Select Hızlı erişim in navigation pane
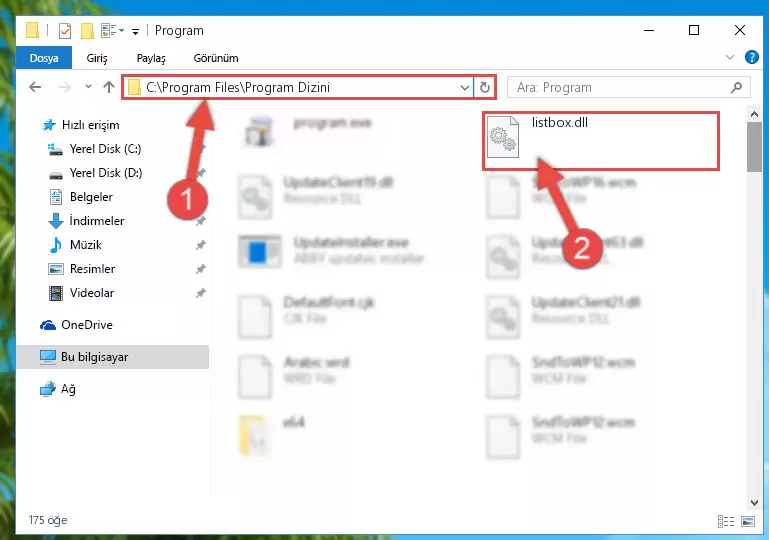 pyautogui.click(x=91, y=125)
